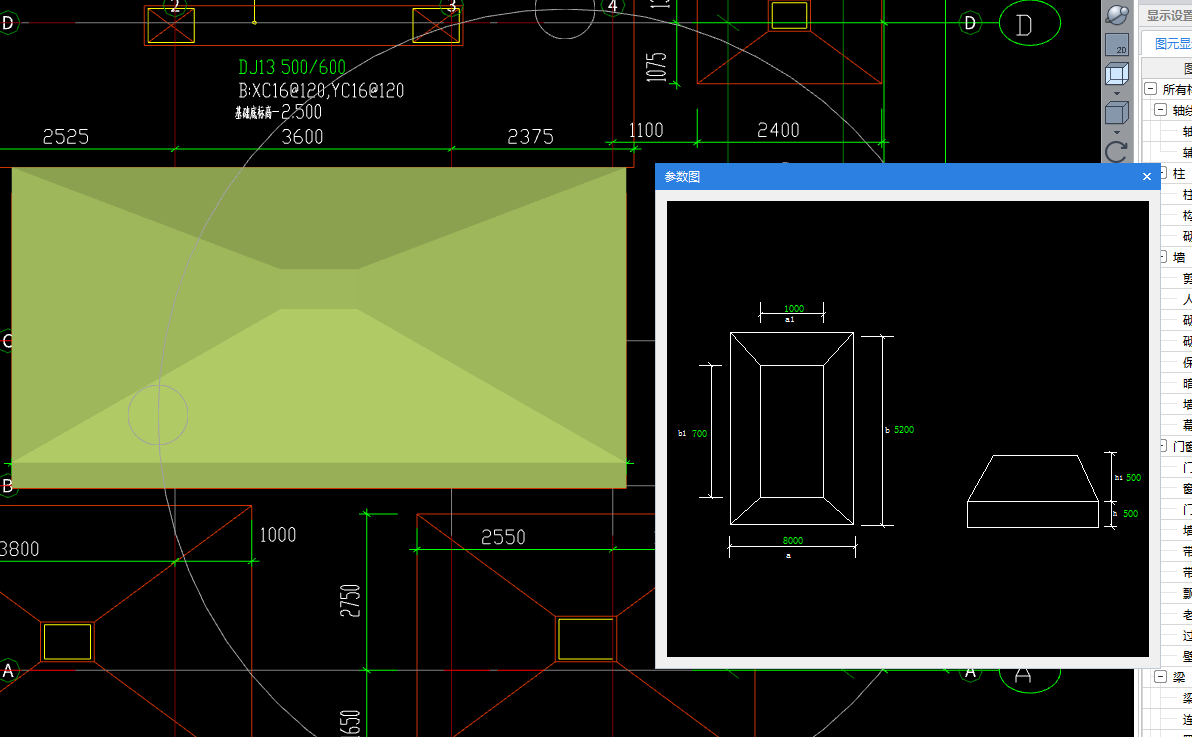Click the 3600 dimension text
This screenshot has height=737, width=1192.
point(303,137)
